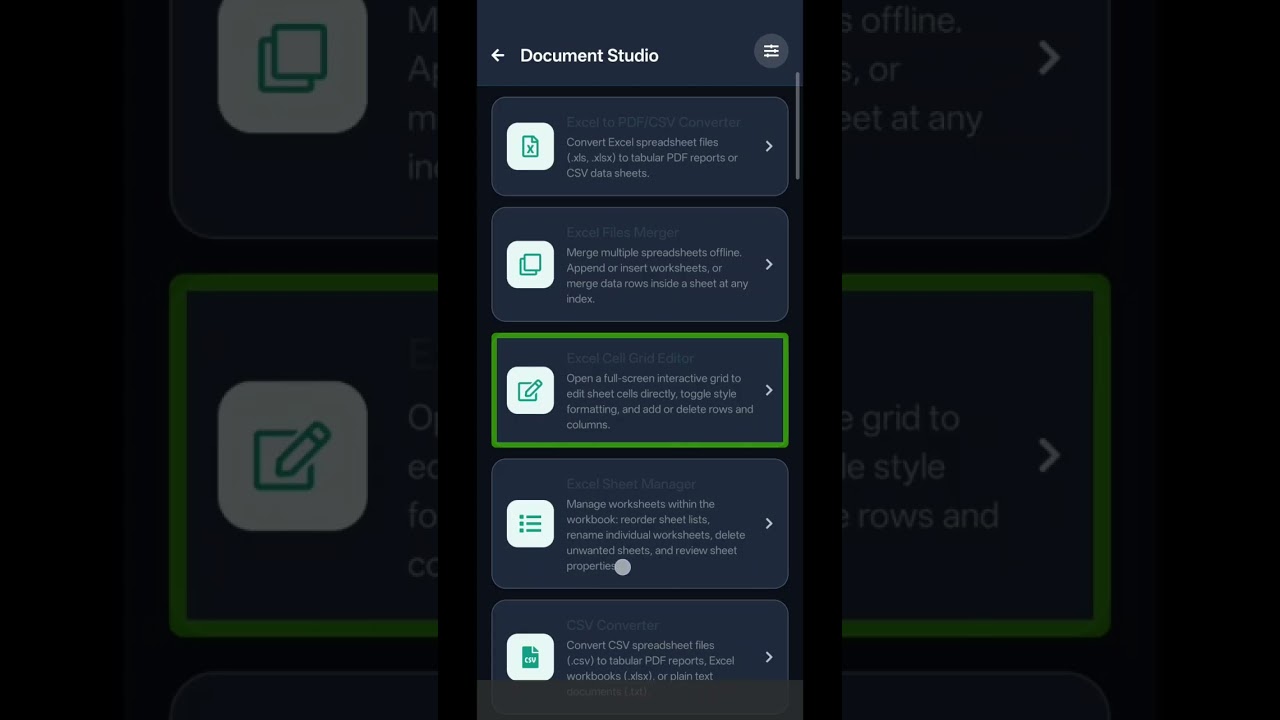Open CSV Converter via its chevron

pos(769,657)
